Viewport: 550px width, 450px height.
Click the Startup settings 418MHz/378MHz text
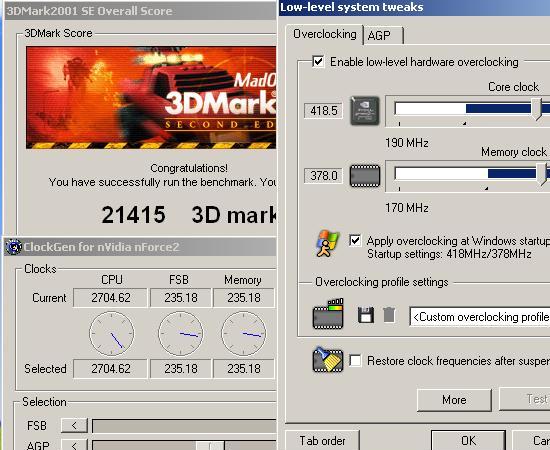point(449,254)
